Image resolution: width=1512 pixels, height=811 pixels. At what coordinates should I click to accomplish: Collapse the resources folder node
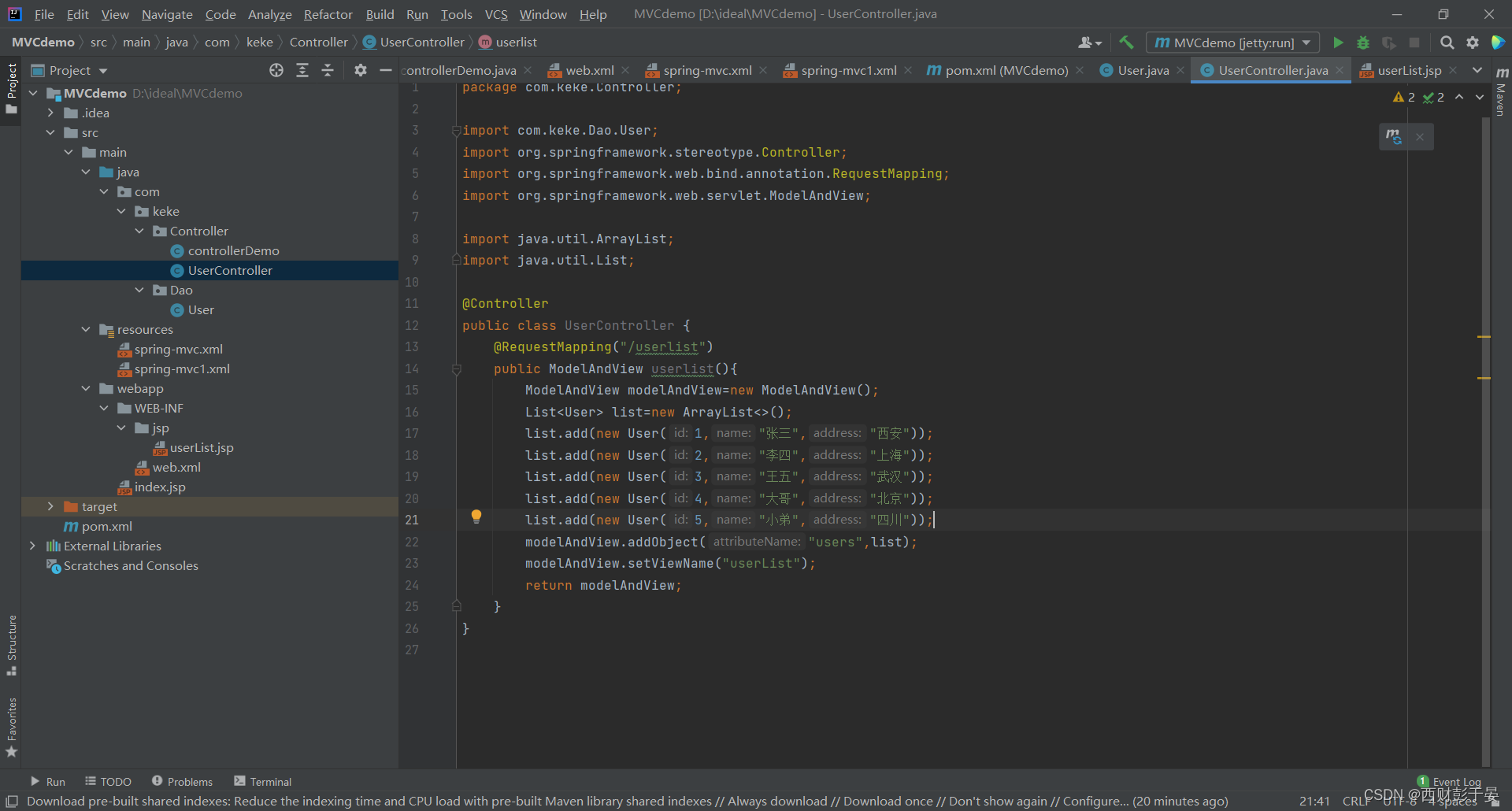[86, 329]
